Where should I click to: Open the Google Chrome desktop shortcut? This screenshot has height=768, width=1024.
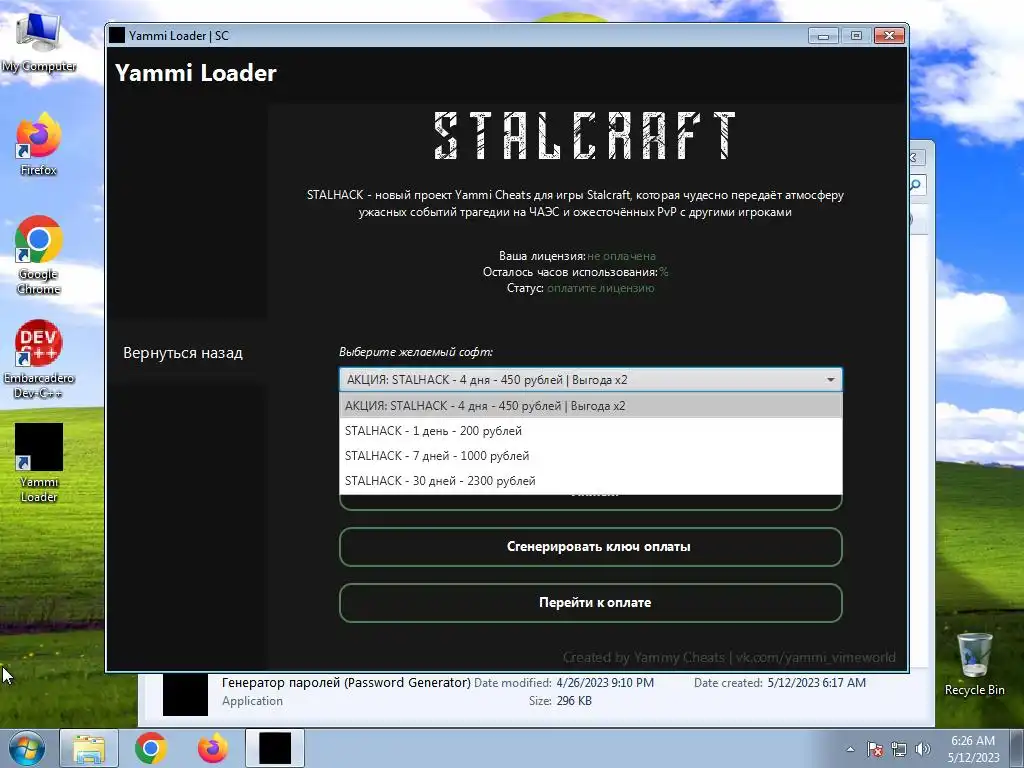tap(39, 255)
